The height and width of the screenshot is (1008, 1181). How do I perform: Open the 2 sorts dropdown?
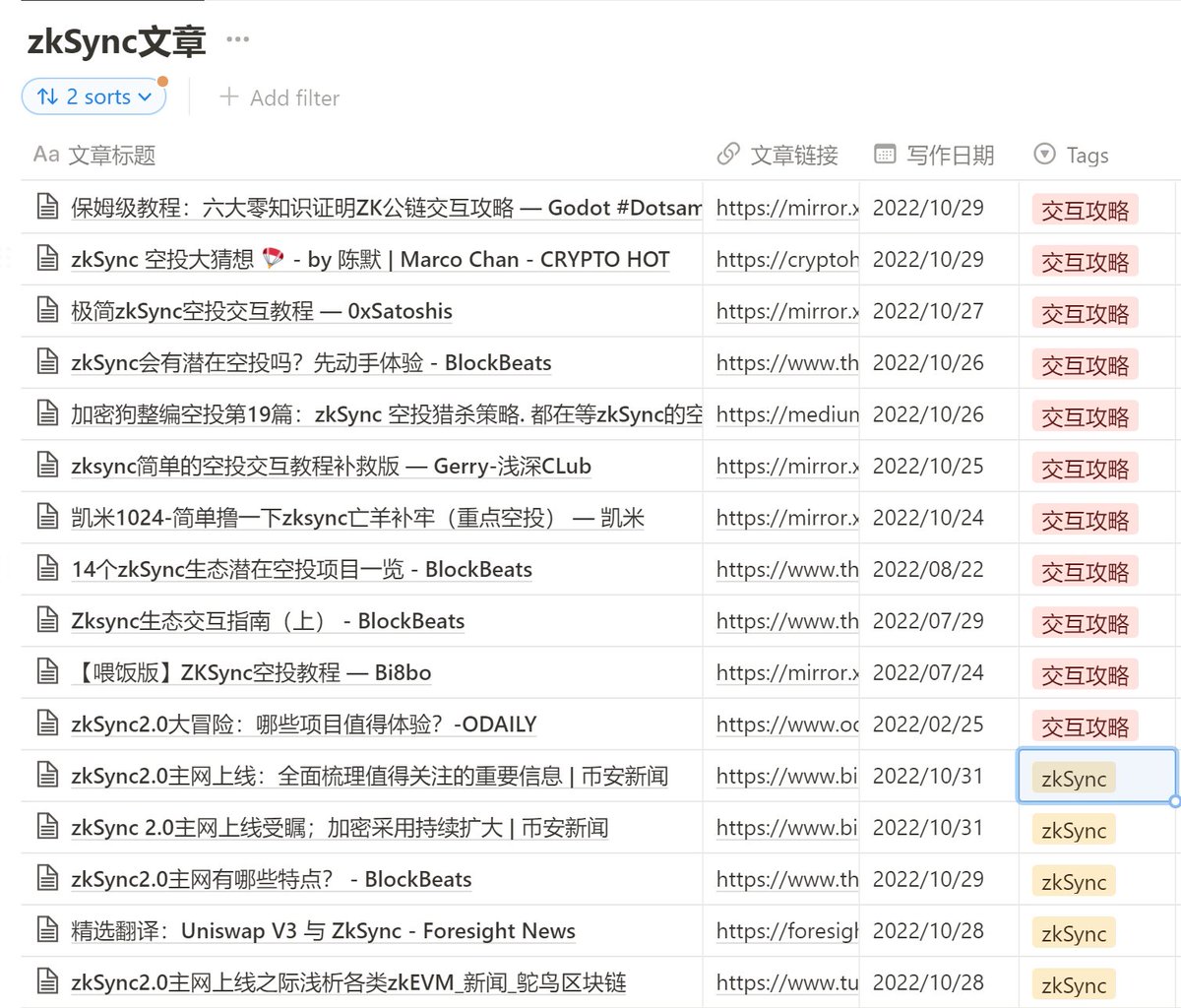(93, 96)
